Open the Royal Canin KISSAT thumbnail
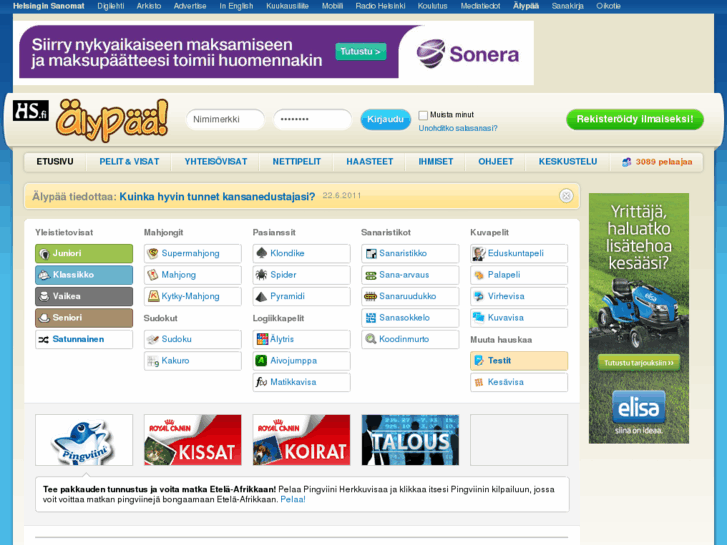Viewport: 727px width, 545px height. (192, 440)
